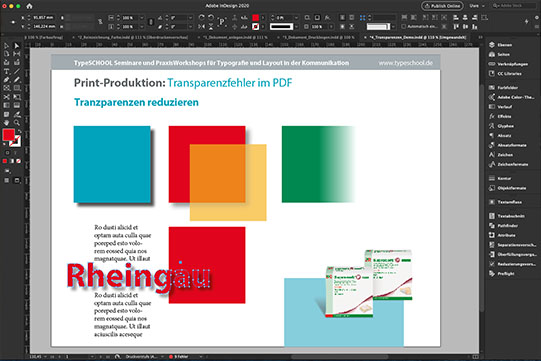Switch to the 2_Kennzeichnung_Farbe.indd tab

(x=132, y=37)
